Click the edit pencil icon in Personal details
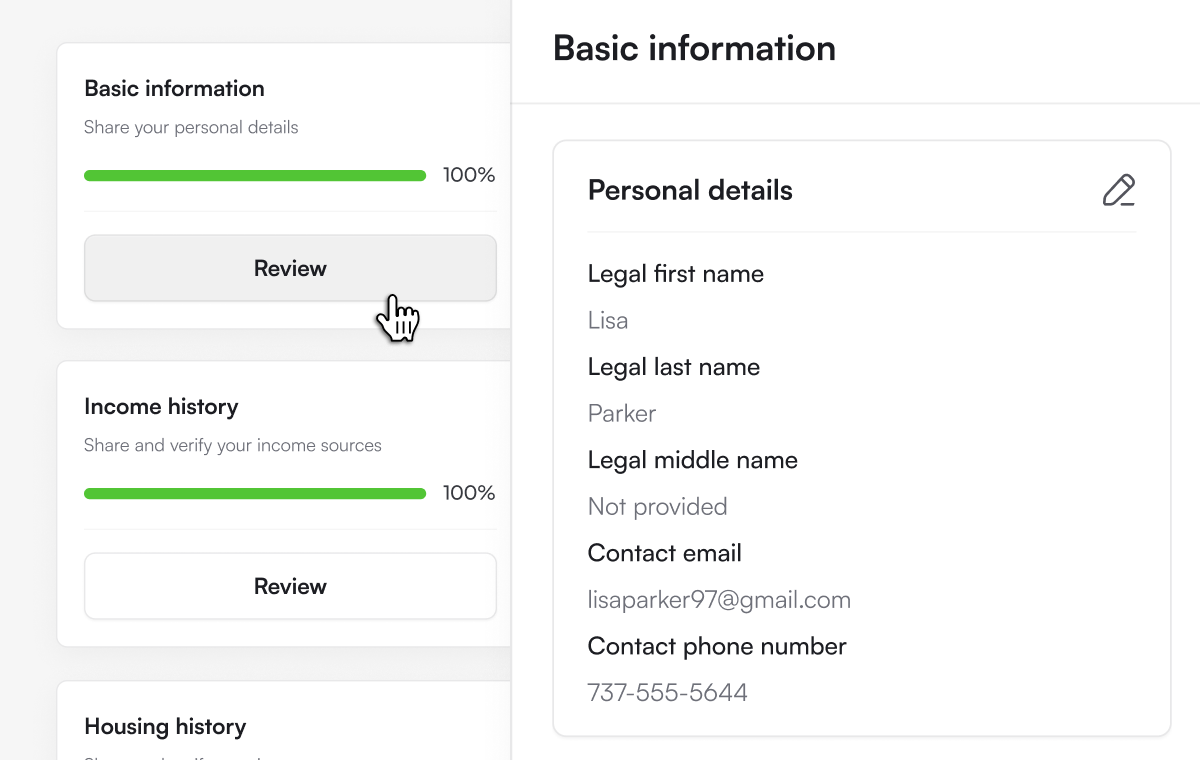Image resolution: width=1200 pixels, height=760 pixels. coord(1119,190)
